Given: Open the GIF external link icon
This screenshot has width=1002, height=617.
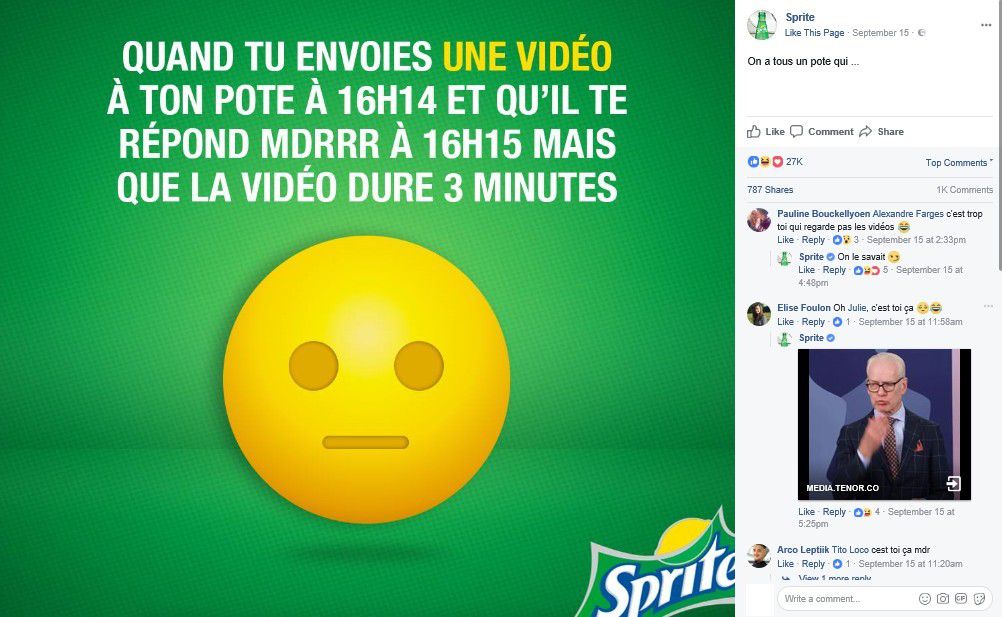Looking at the screenshot, I should [953, 484].
